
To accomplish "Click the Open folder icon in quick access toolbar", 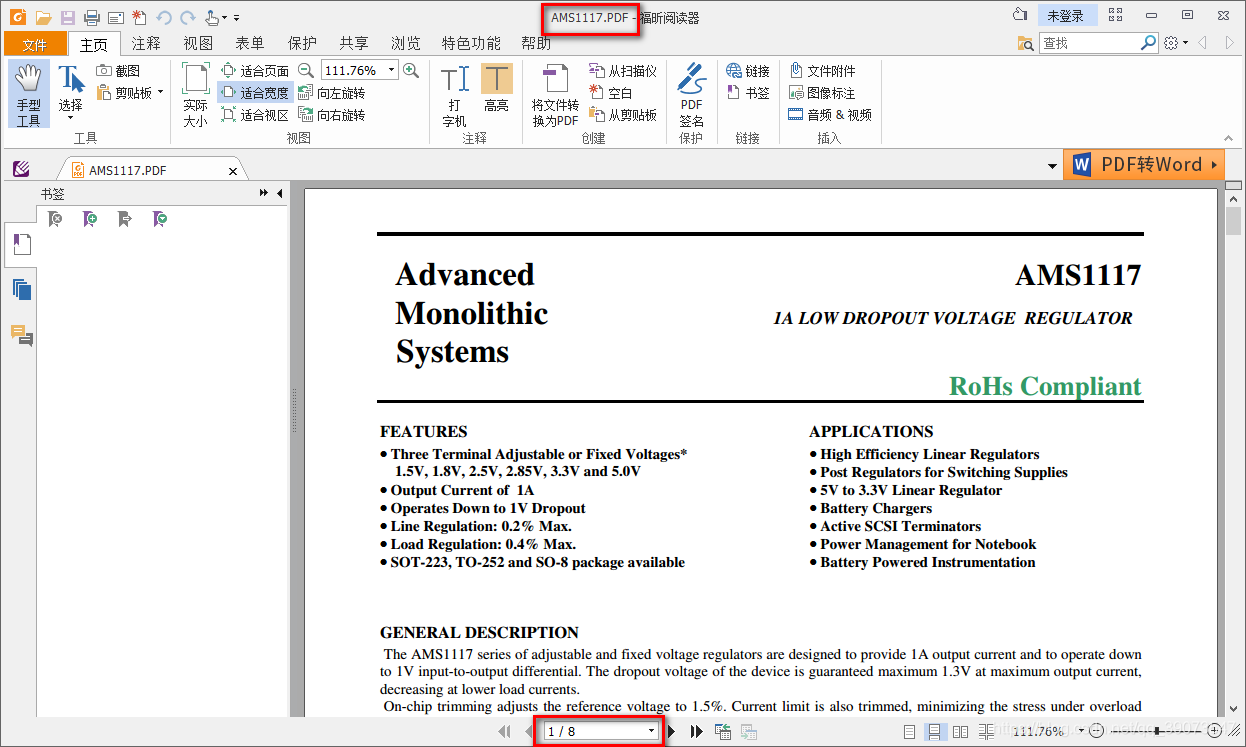I will click(x=43, y=17).
